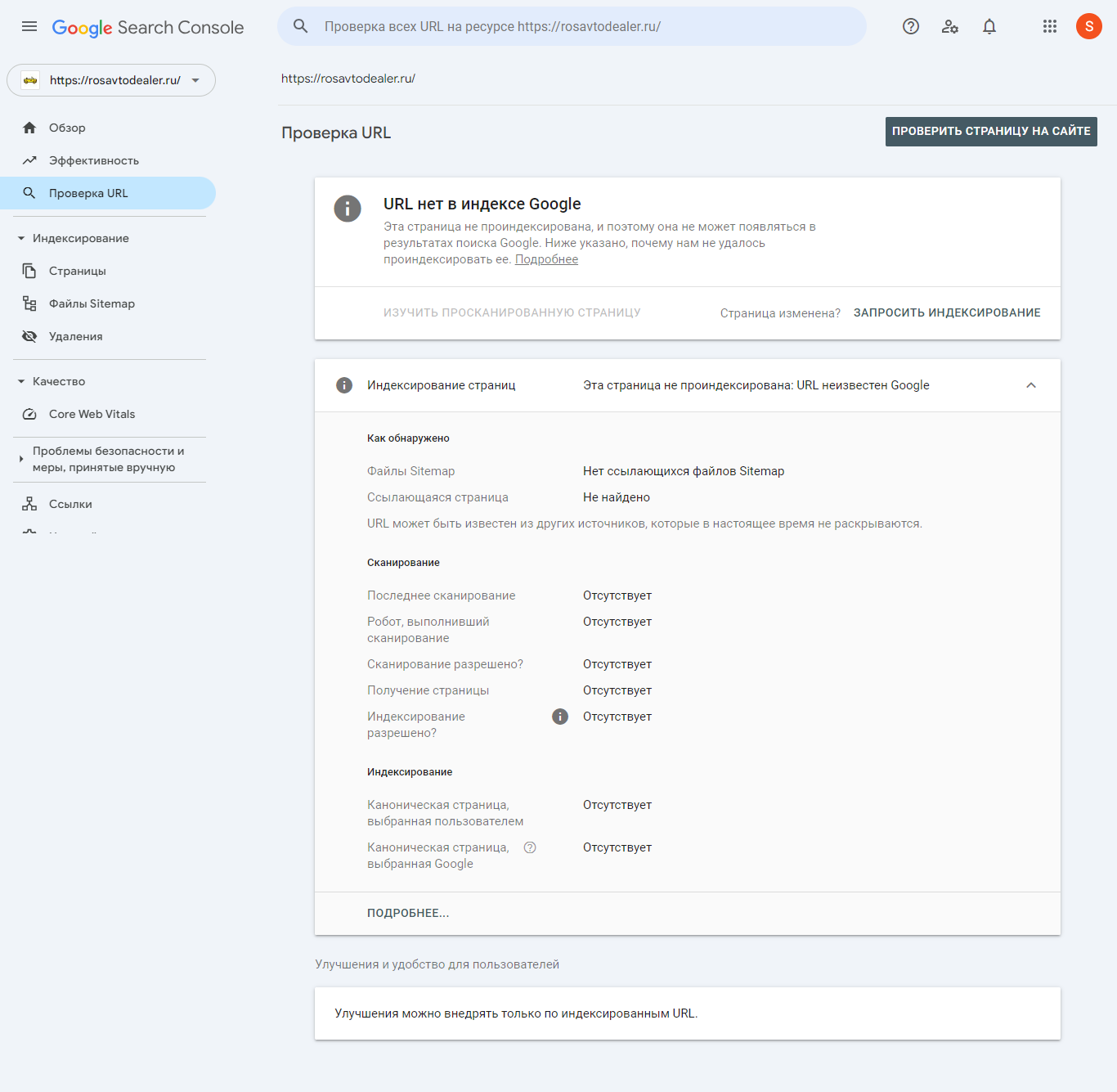Open 'Core Web Vitals' report
The image size is (1117, 1092).
[92, 414]
